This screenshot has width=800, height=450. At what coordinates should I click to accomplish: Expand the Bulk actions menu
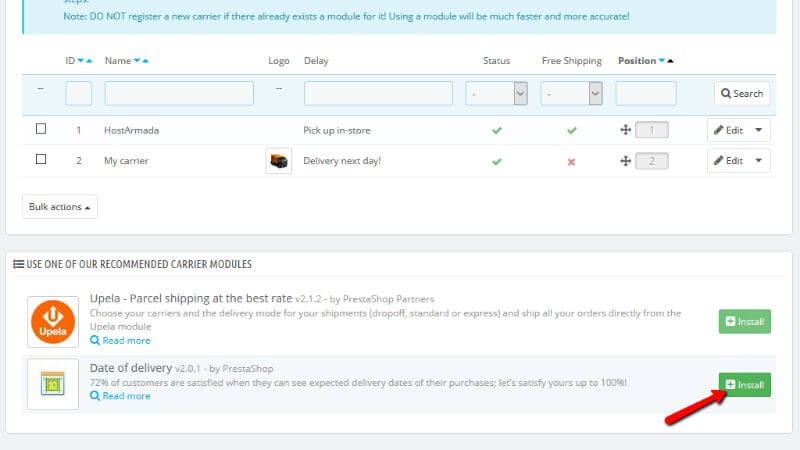(x=60, y=206)
